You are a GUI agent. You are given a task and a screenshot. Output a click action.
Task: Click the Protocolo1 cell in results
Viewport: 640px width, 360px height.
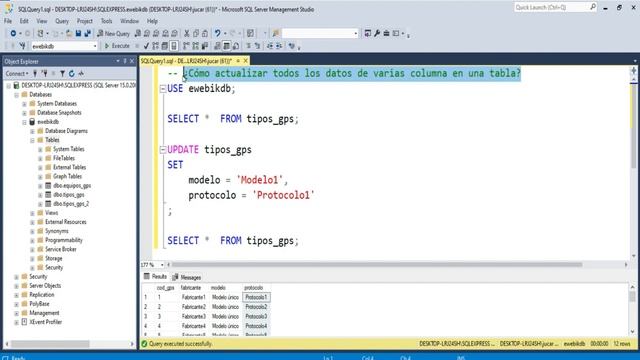[256, 297]
